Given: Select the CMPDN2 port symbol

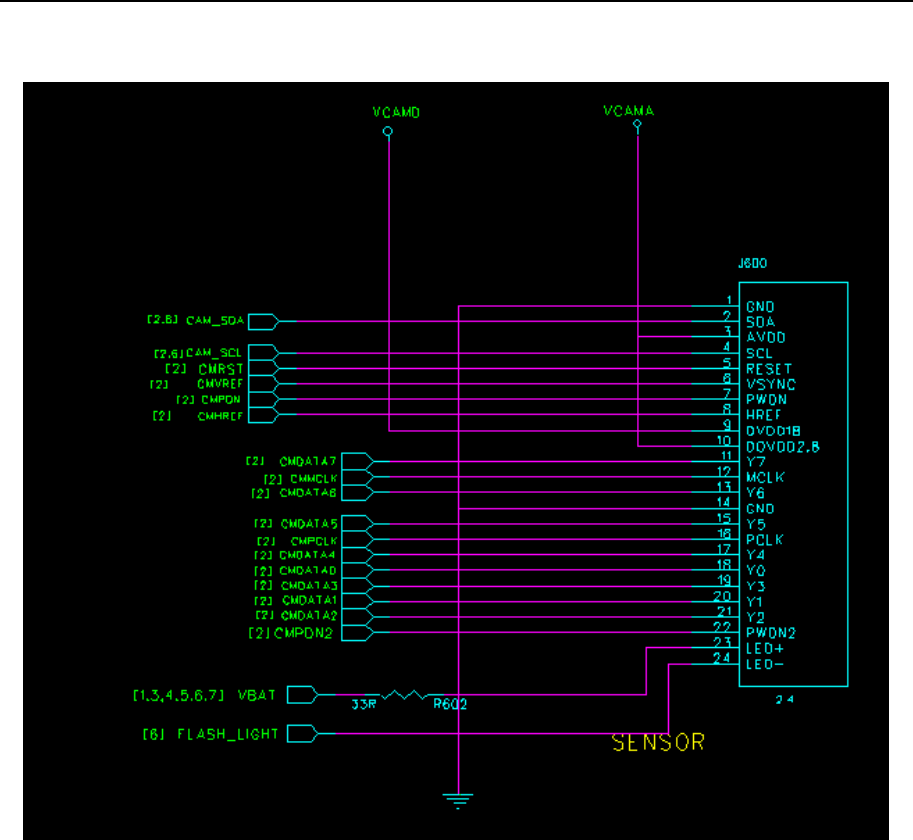Looking at the screenshot, I should point(358,633).
